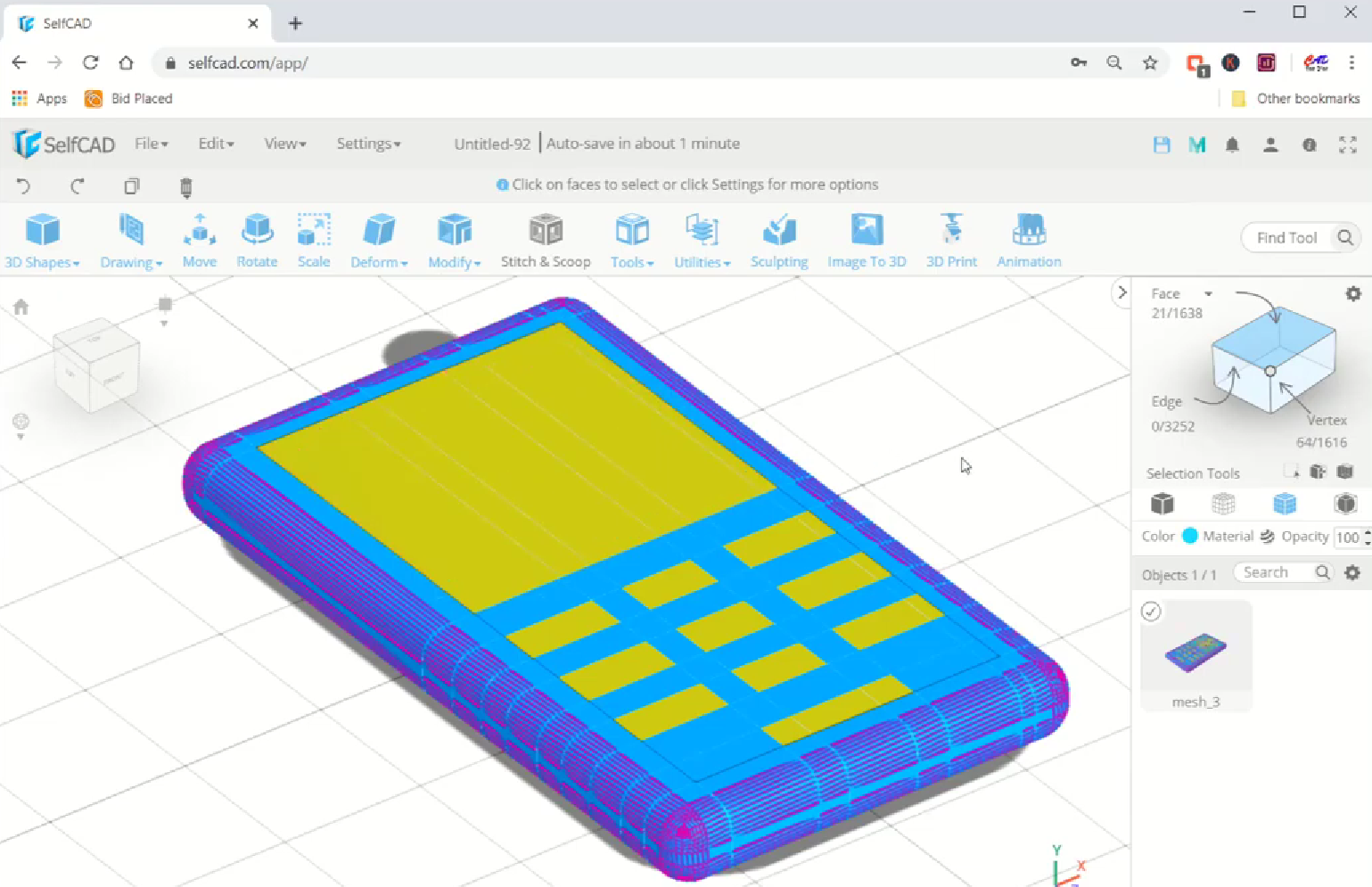Enable Vertex selection mode

coord(1327,420)
